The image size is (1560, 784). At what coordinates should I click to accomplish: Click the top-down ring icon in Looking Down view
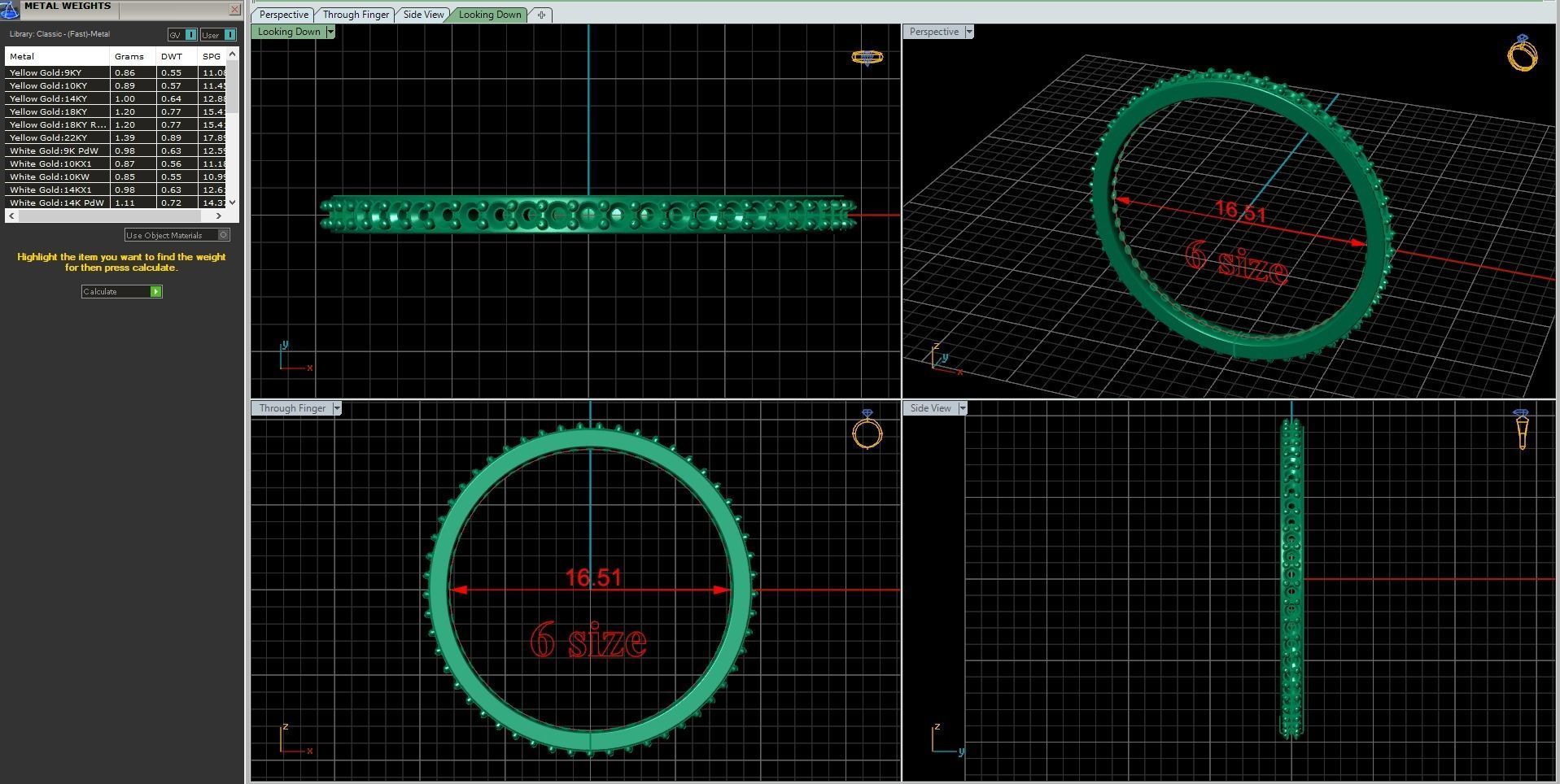tap(867, 57)
